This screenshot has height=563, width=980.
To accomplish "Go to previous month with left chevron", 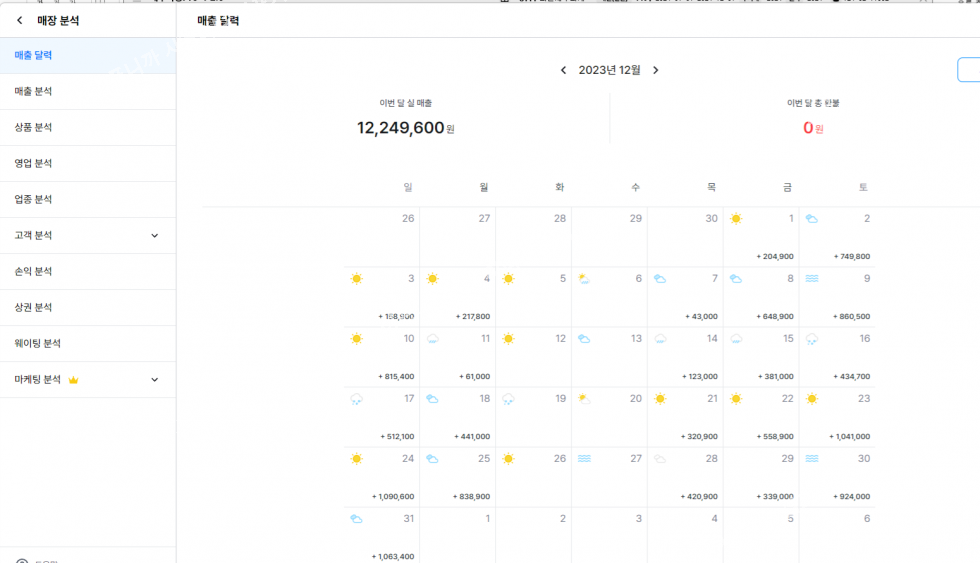I will click(563, 70).
